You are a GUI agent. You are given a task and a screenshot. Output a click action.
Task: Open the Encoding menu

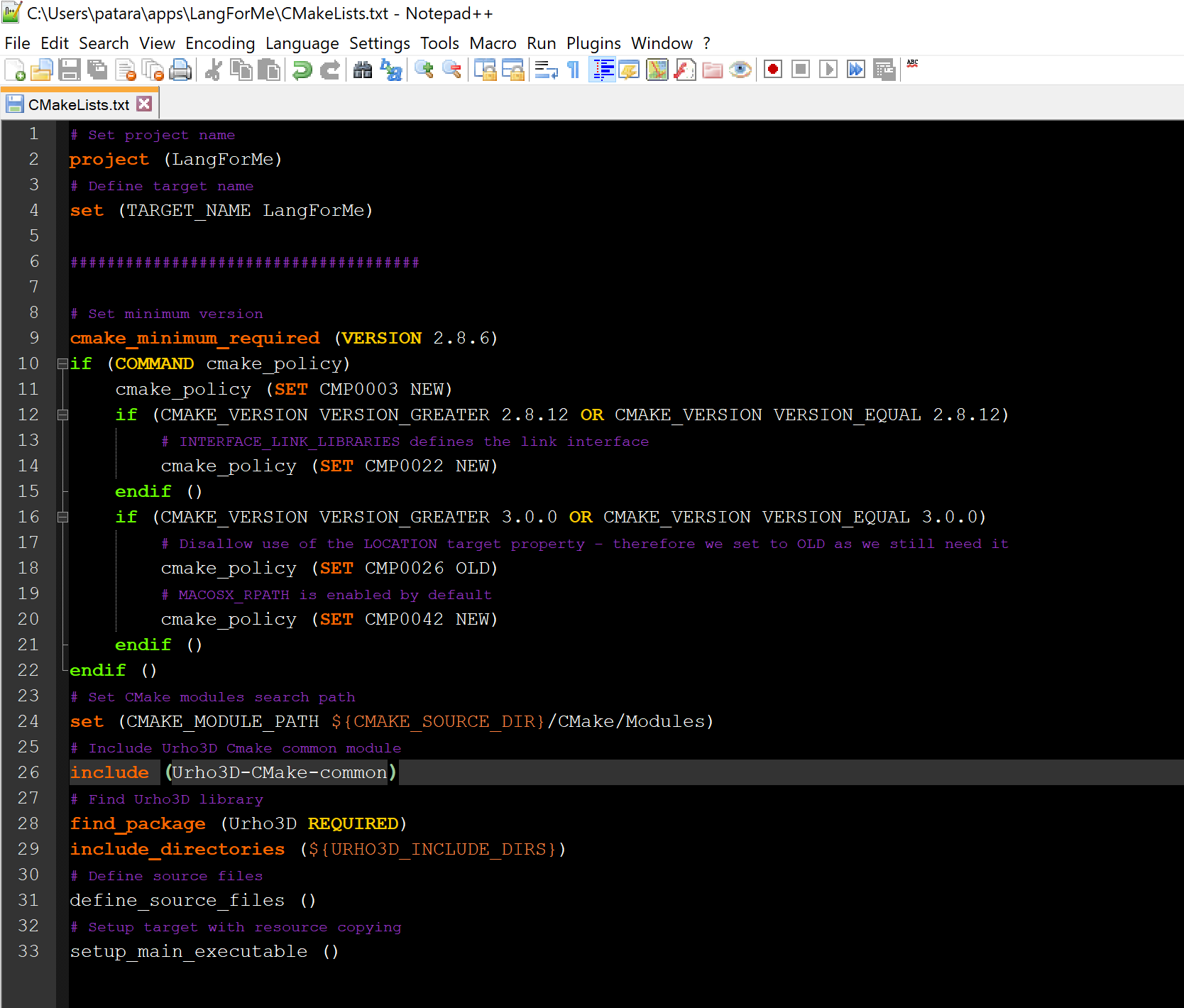(x=220, y=43)
